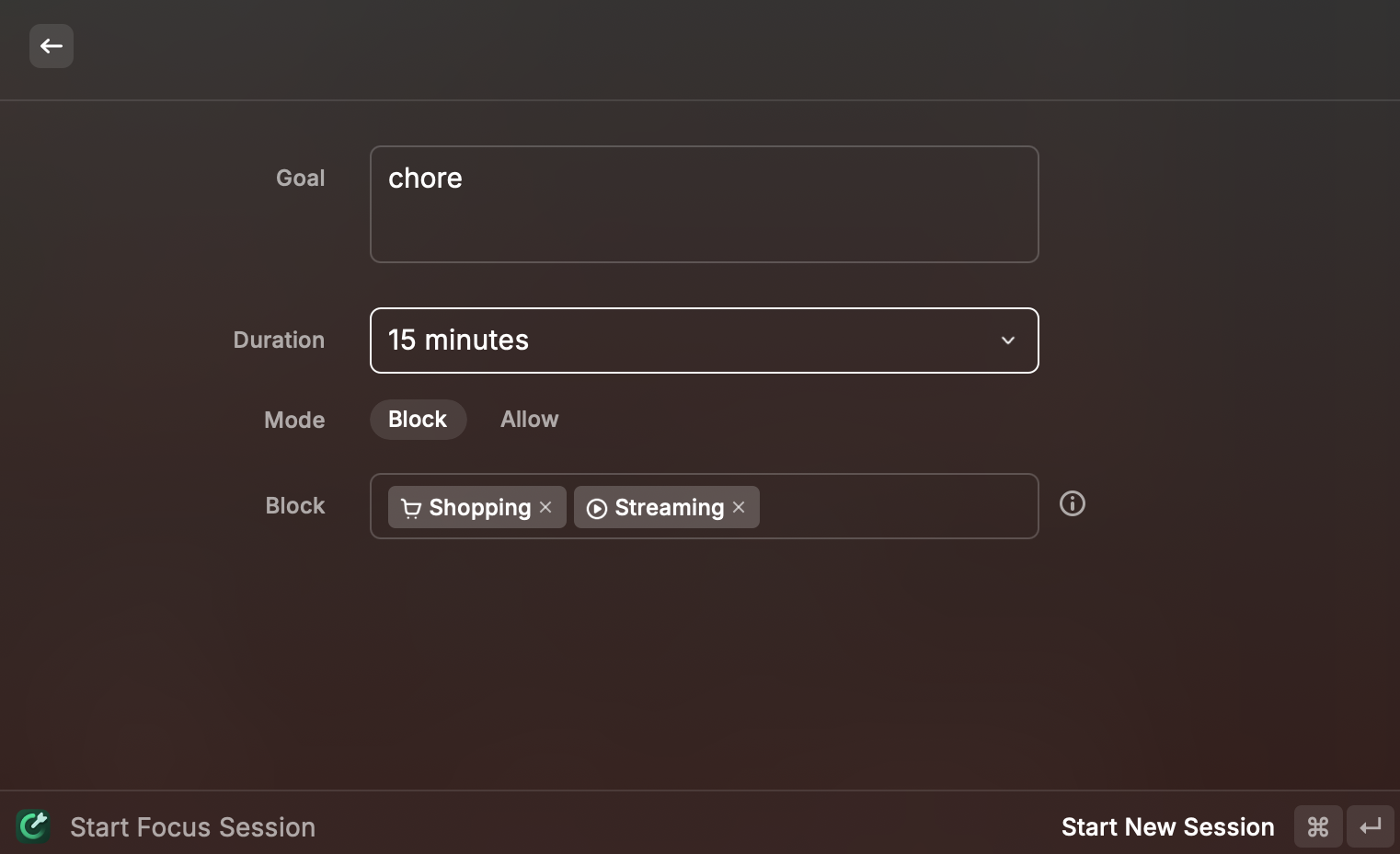Image resolution: width=1400 pixels, height=854 pixels.
Task: Click the shopping cart icon in the Shopping tag
Action: pos(410,508)
